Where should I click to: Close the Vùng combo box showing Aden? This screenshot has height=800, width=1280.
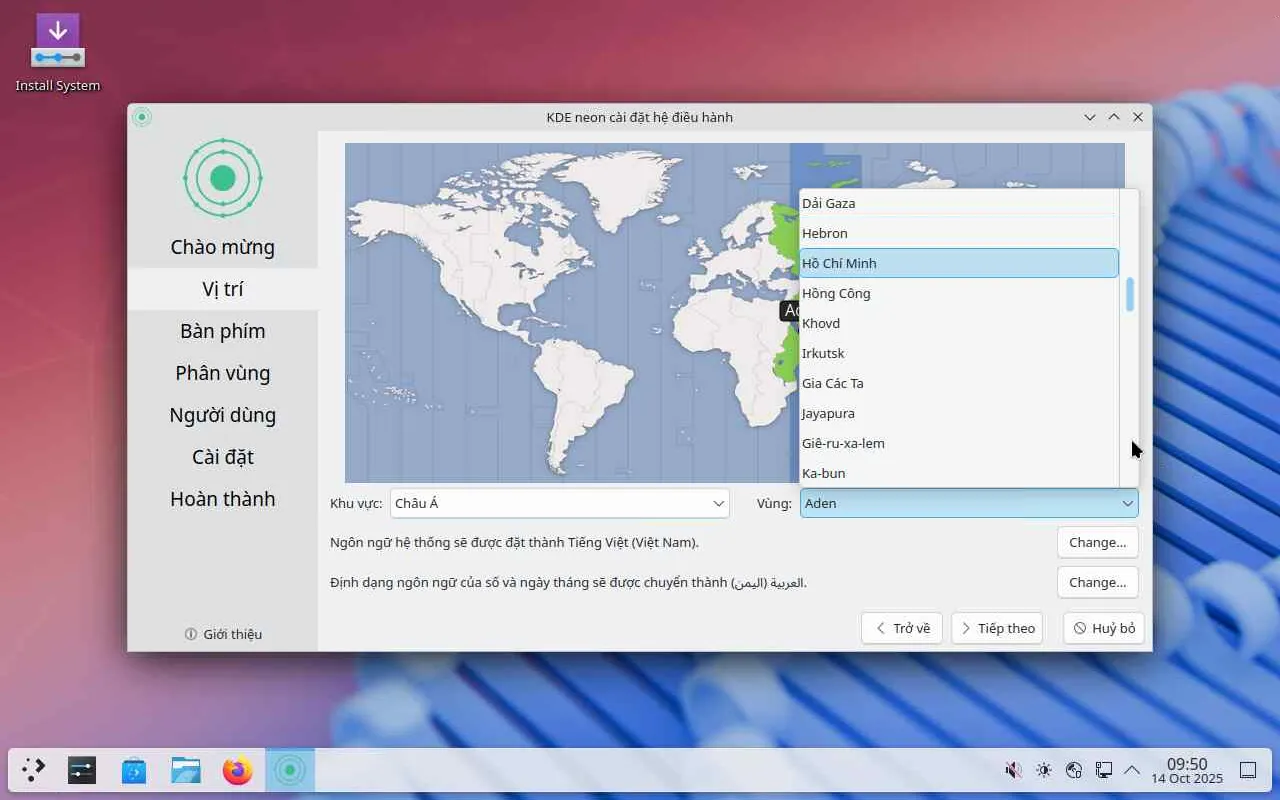pos(969,503)
